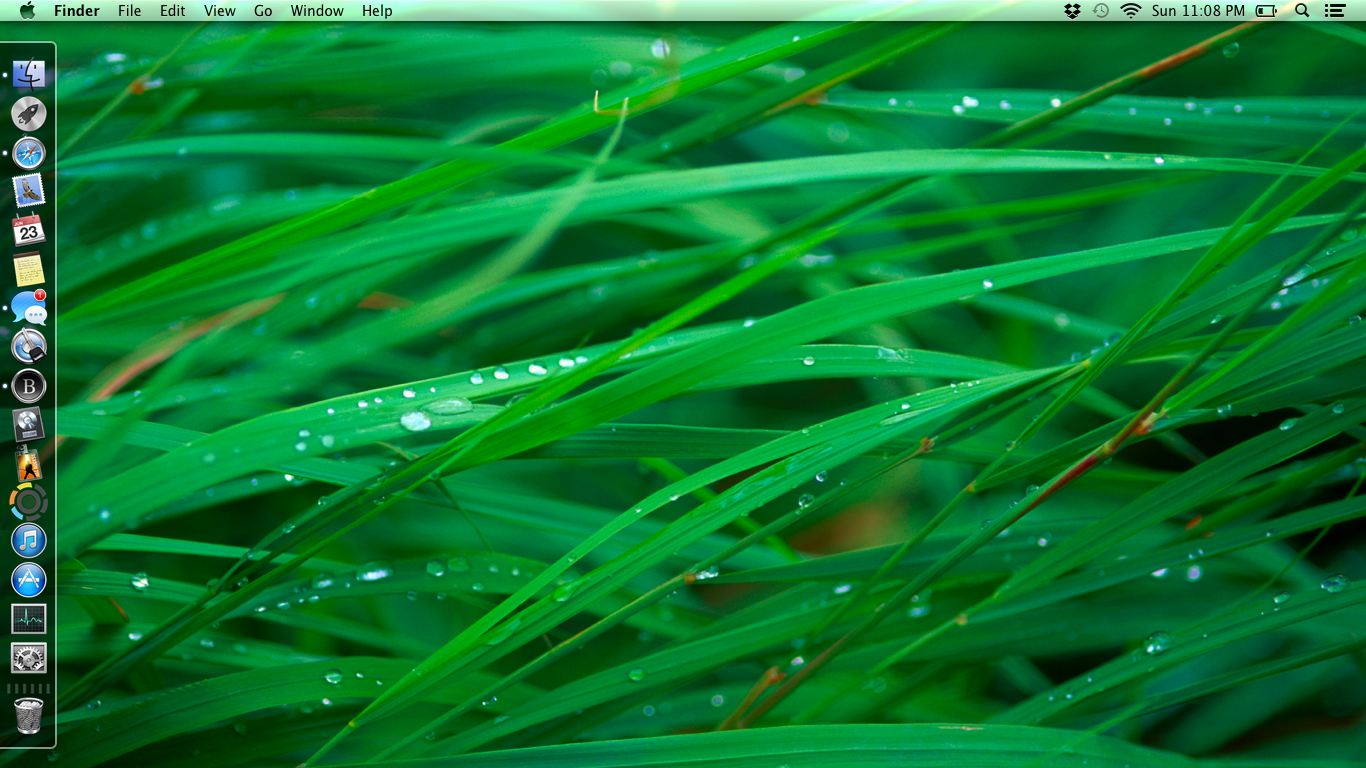This screenshot has width=1366, height=768.
Task: Open the colorful ring app icon in dock
Action: (x=29, y=502)
